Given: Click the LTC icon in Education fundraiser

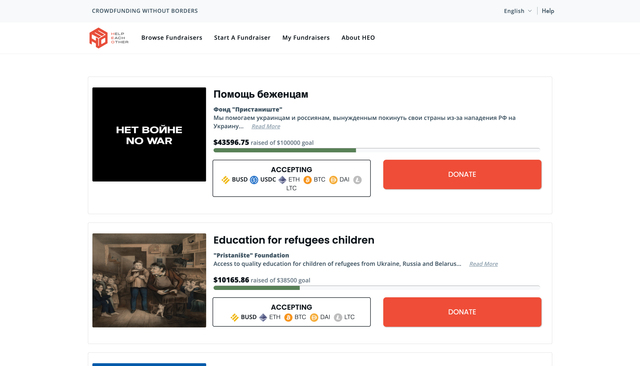Looking at the screenshot, I should point(338,317).
